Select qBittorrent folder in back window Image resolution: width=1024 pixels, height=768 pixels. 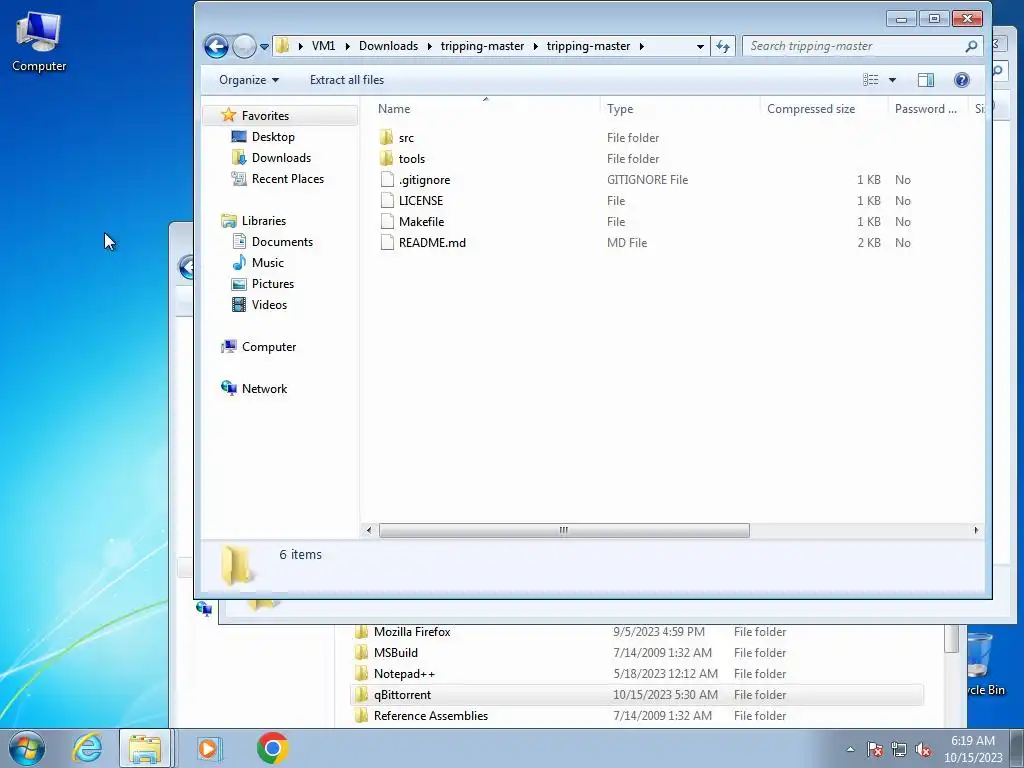click(402, 694)
